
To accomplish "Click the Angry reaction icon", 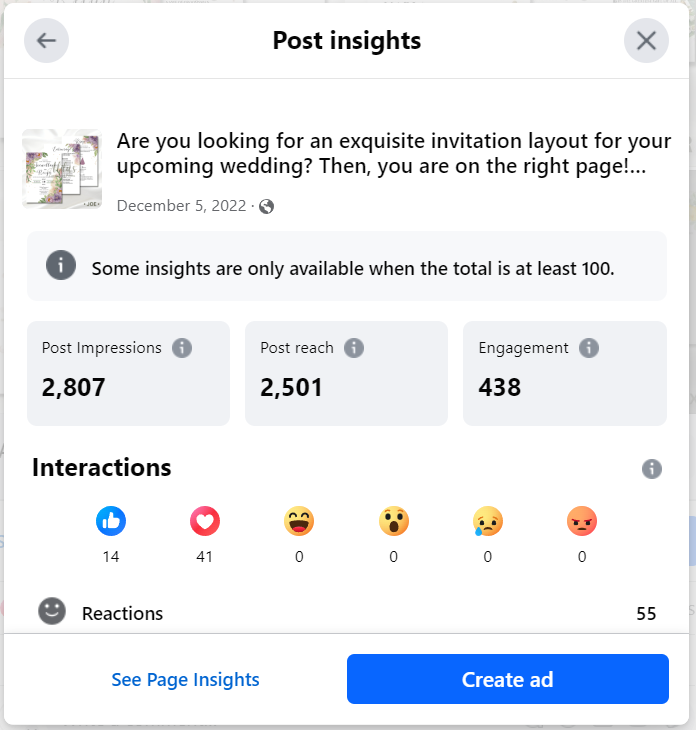I will click(x=581, y=521).
